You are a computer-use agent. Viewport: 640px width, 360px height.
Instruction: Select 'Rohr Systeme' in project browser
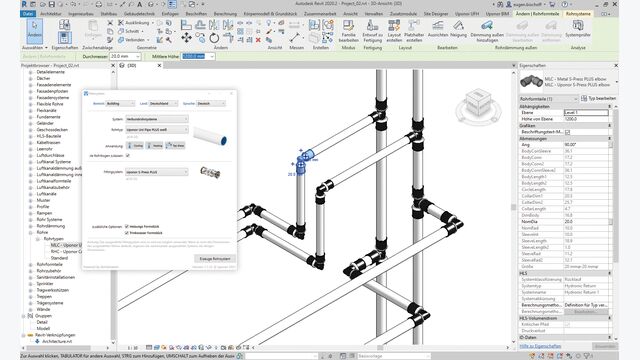[49, 220]
